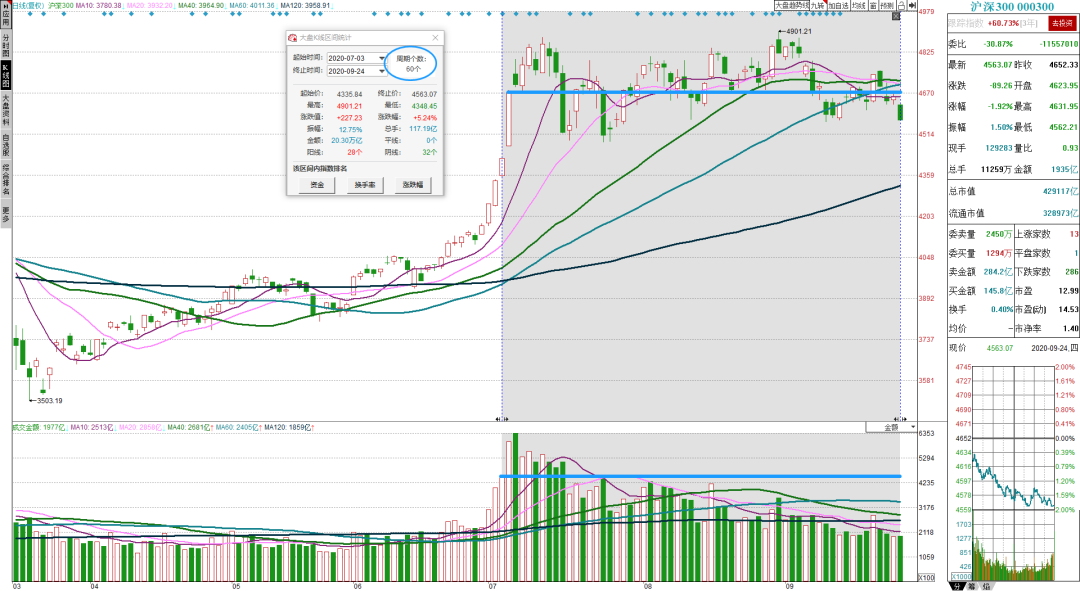1080x591 pixels.
Task: Click the lock icon in chart toolbar
Action: [x=901, y=6]
